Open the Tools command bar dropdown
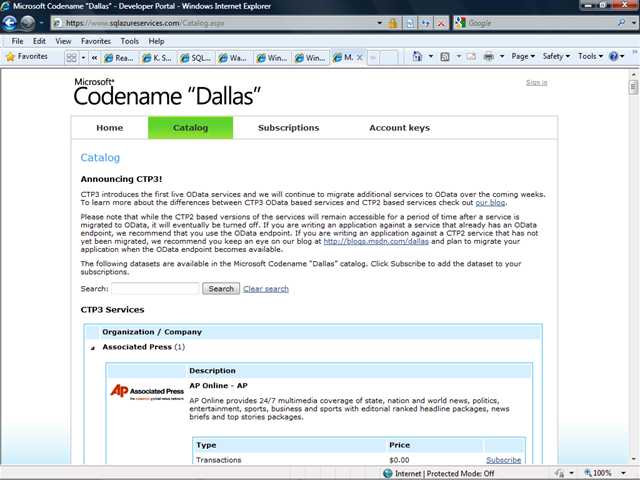Image resolution: width=640 pixels, height=480 pixels. (x=590, y=56)
